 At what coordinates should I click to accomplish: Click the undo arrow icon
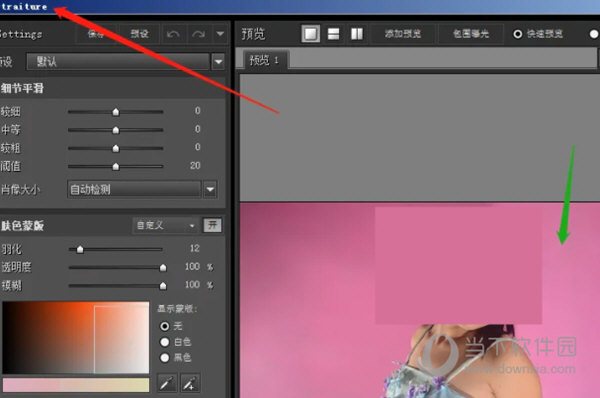[173, 34]
